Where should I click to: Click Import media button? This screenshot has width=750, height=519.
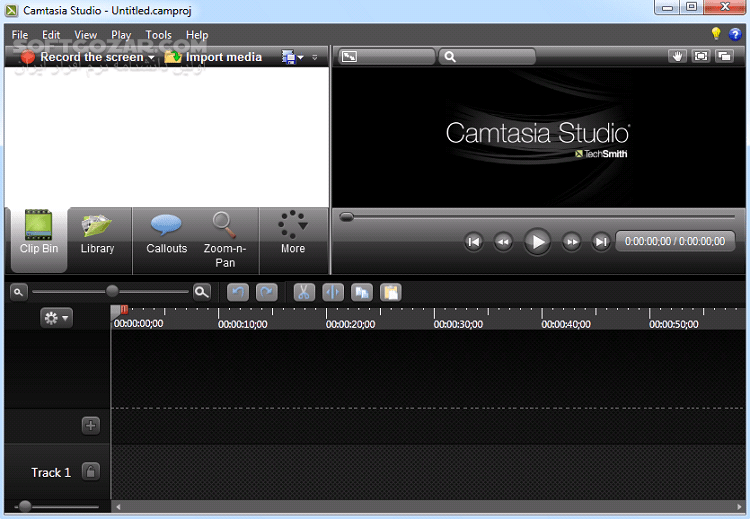click(x=213, y=57)
